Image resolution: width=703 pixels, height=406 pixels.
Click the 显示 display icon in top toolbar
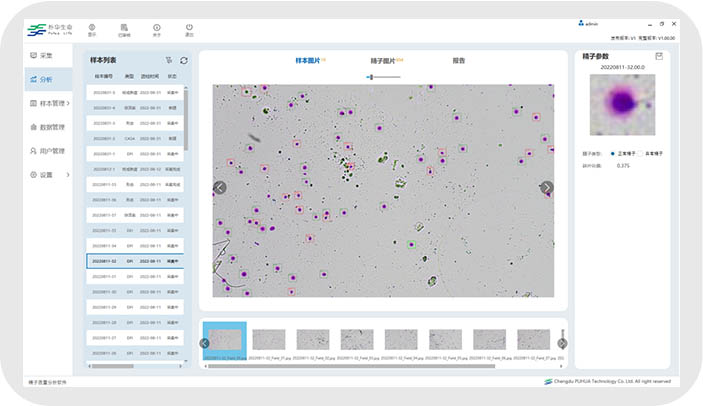point(92,29)
